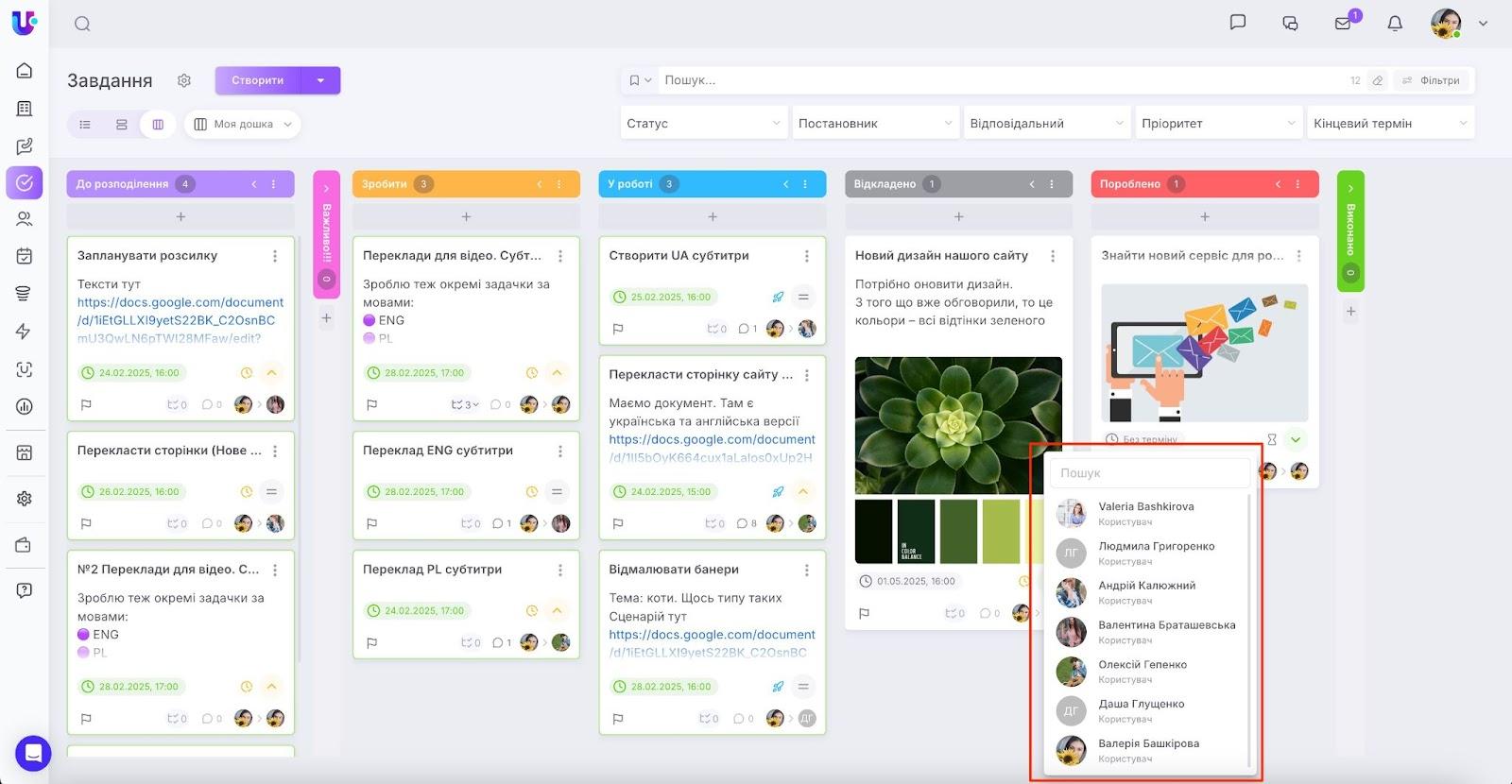Expand the collapsed Важливо!!! column
This screenshot has height=784, width=1512.
(326, 189)
